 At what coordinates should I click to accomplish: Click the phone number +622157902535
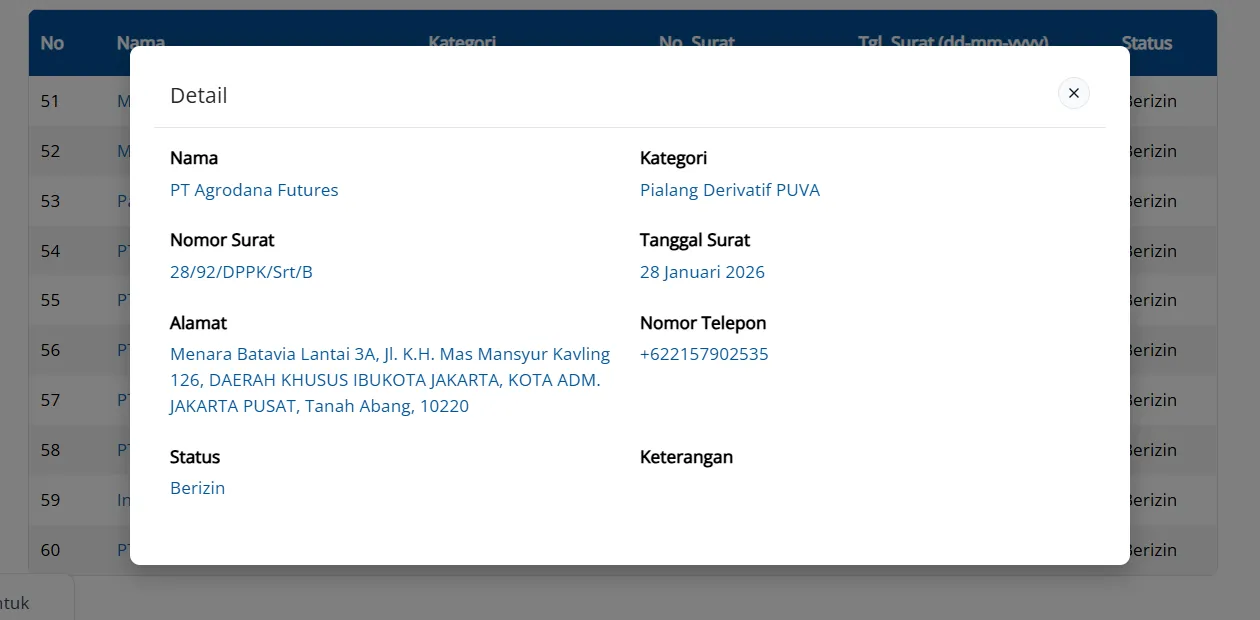pos(704,354)
